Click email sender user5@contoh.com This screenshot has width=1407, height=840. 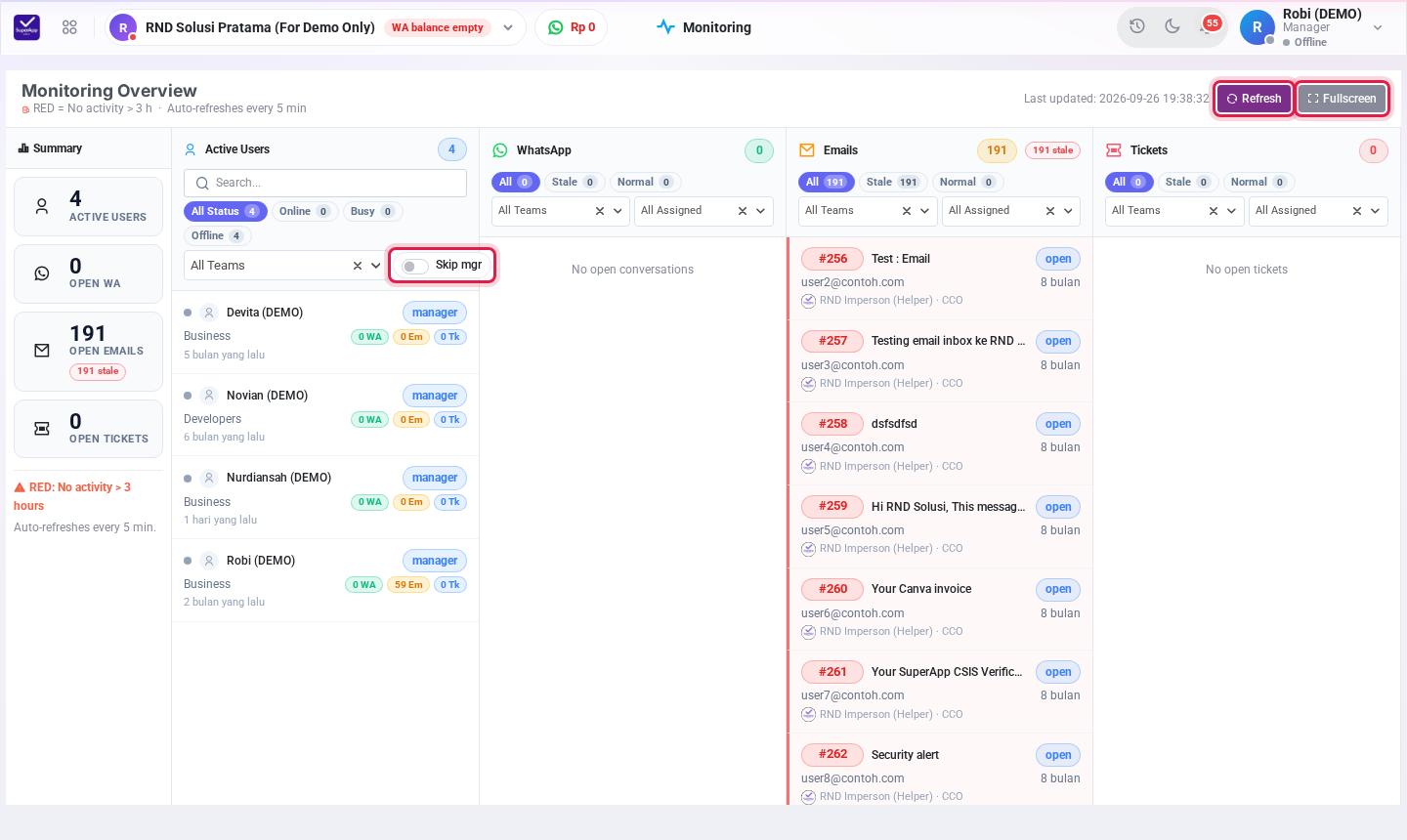[853, 530]
